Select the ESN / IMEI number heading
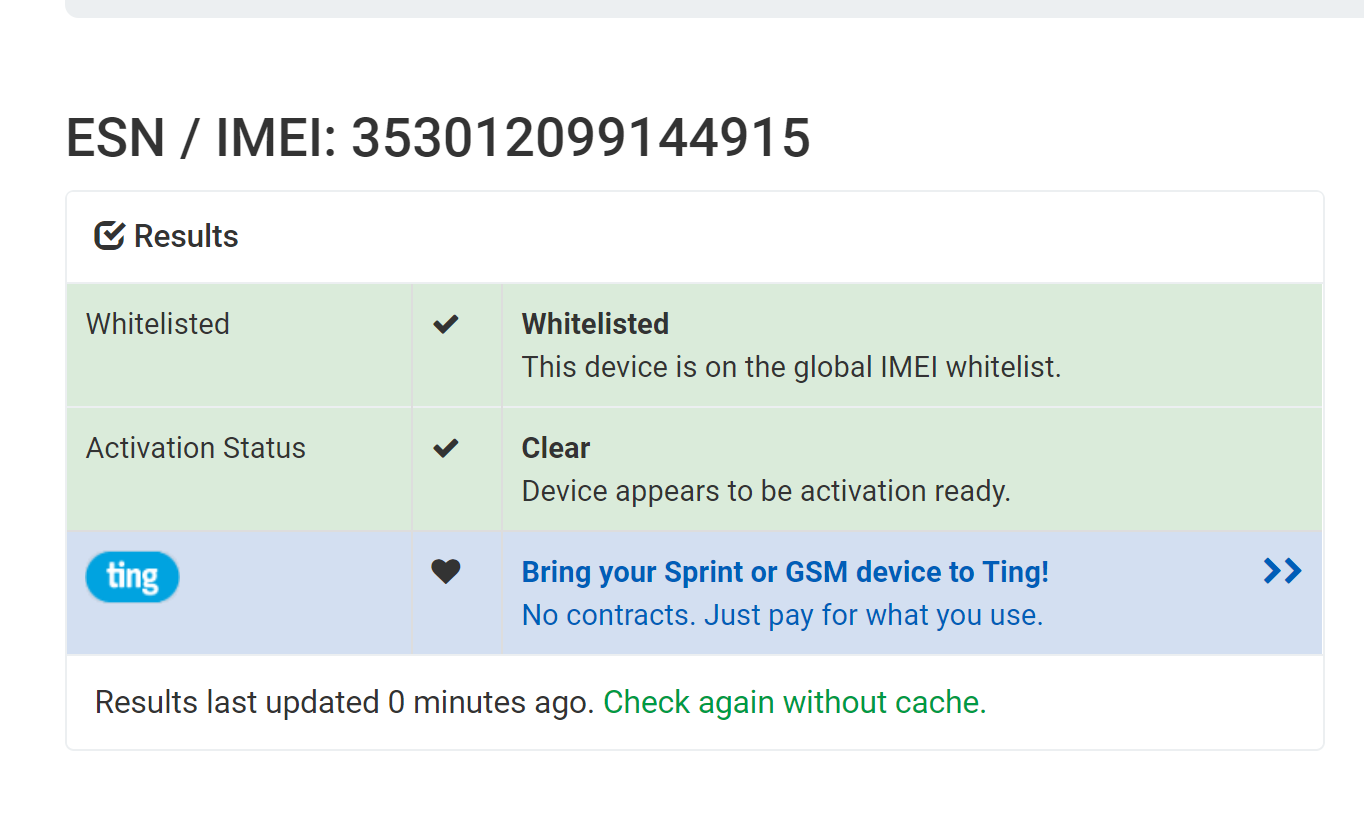1364x814 pixels. pos(438,137)
